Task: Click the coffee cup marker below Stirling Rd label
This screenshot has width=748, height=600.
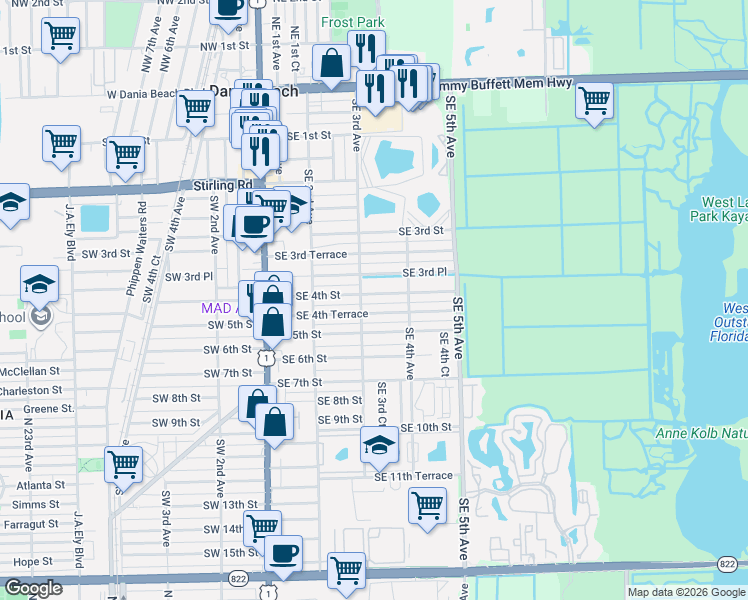Action: point(254,228)
